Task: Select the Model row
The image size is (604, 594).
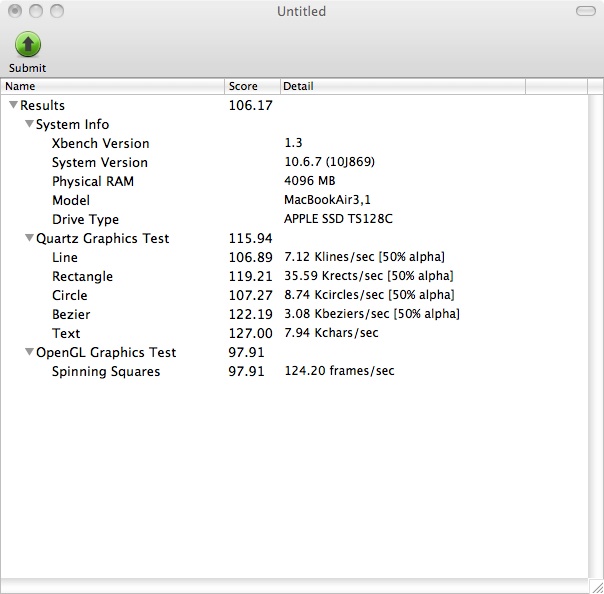Action: [x=294, y=200]
